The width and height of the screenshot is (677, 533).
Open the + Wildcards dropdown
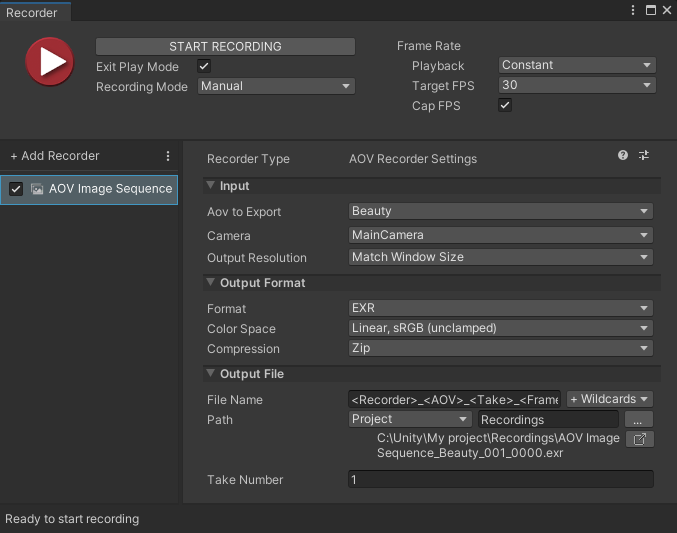pos(610,399)
